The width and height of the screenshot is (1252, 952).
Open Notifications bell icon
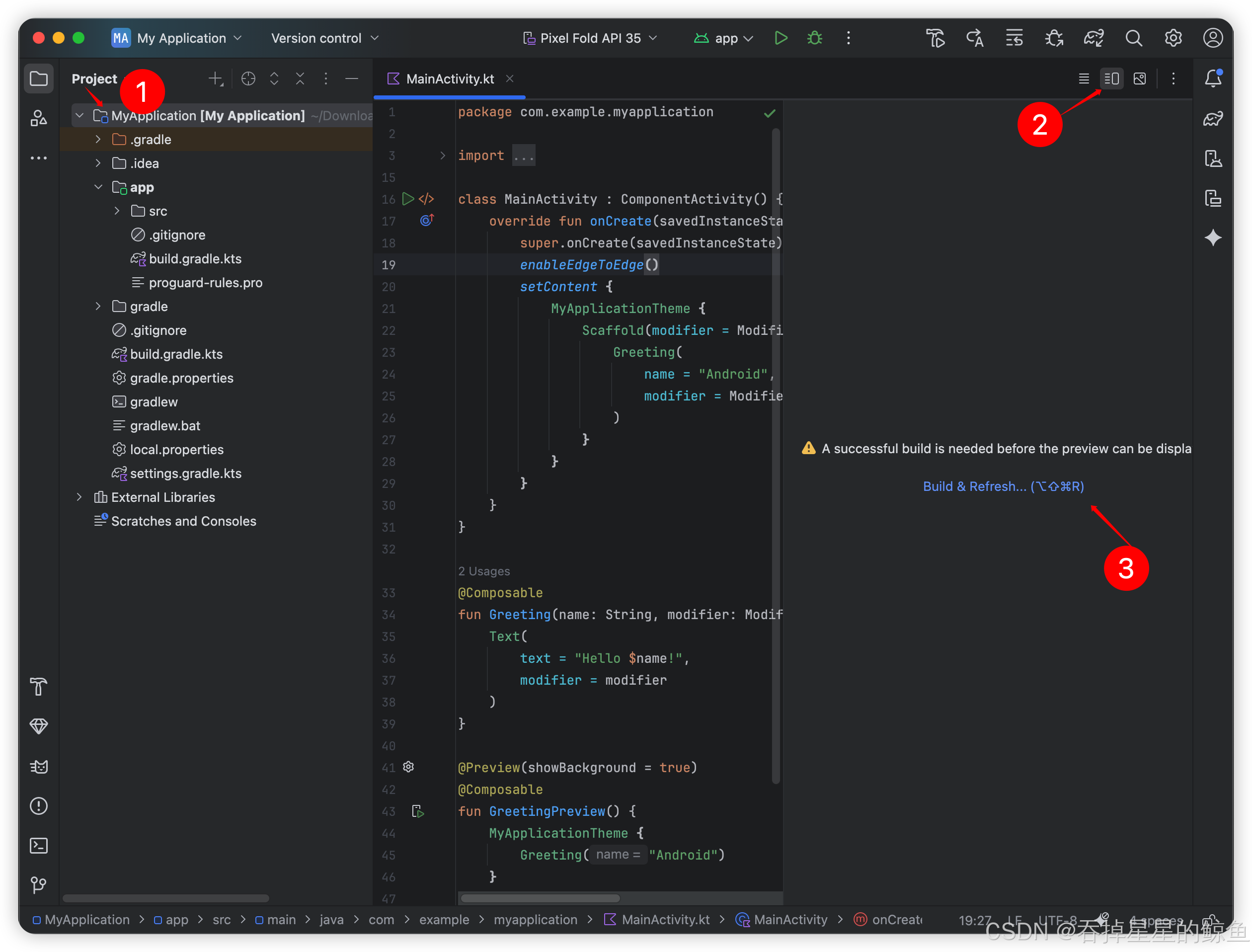1213,78
